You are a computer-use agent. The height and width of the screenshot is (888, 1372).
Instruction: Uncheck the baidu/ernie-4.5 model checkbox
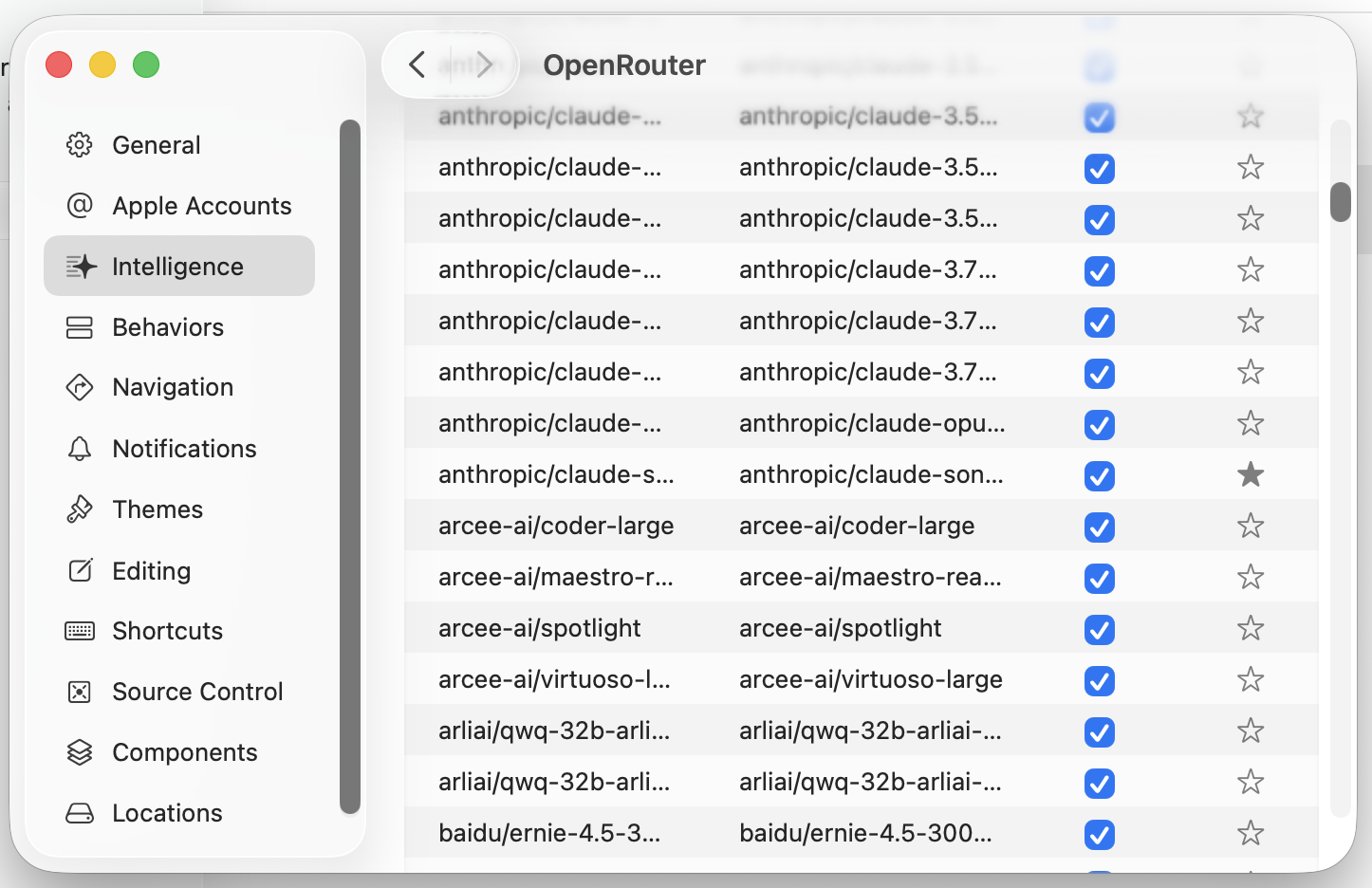pos(1099,834)
